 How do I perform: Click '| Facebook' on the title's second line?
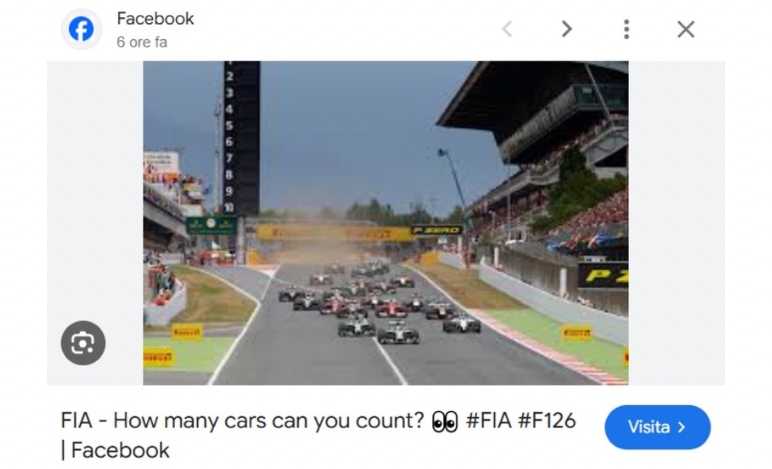click(115, 450)
